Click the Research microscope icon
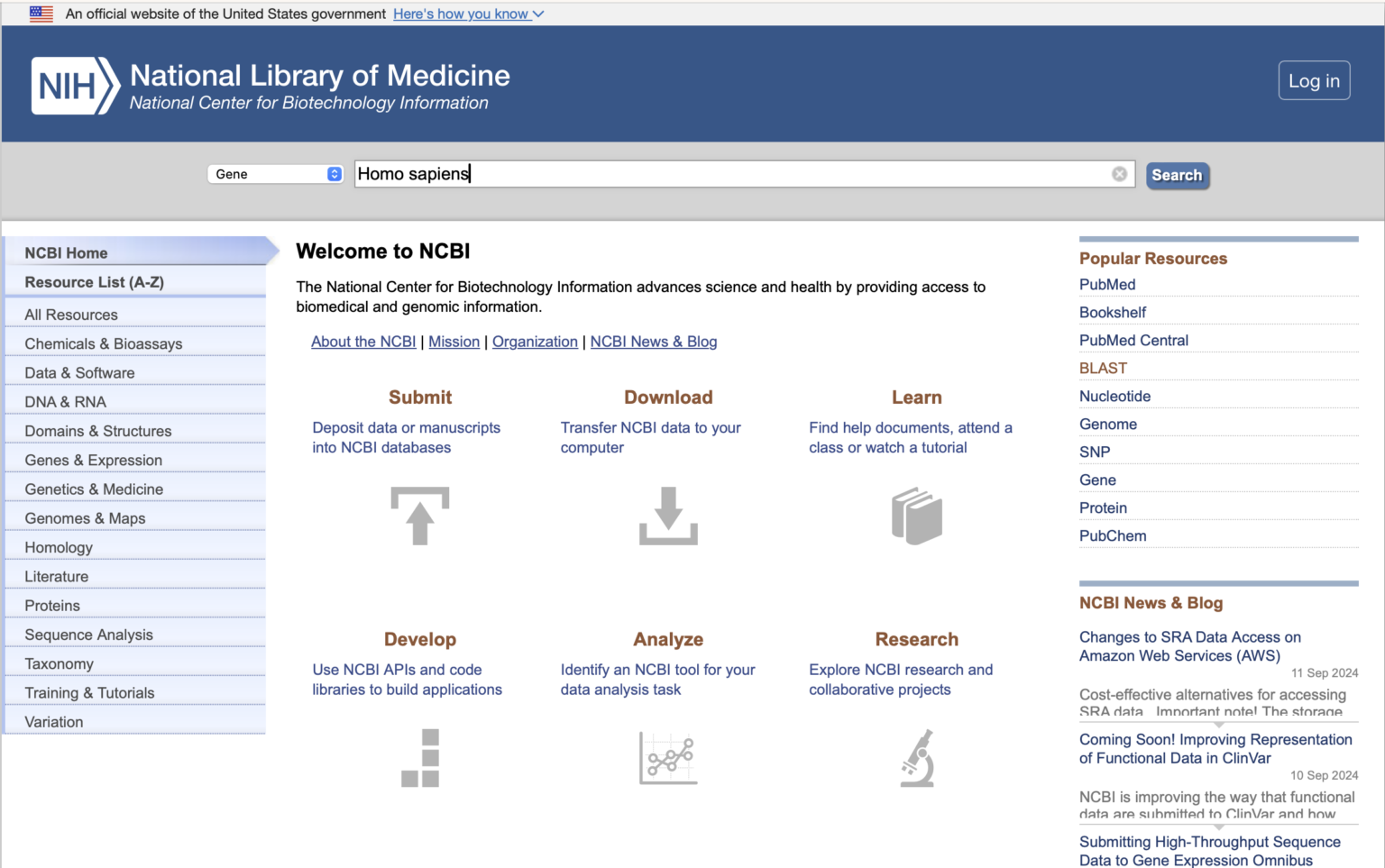The image size is (1385, 868). (916, 758)
